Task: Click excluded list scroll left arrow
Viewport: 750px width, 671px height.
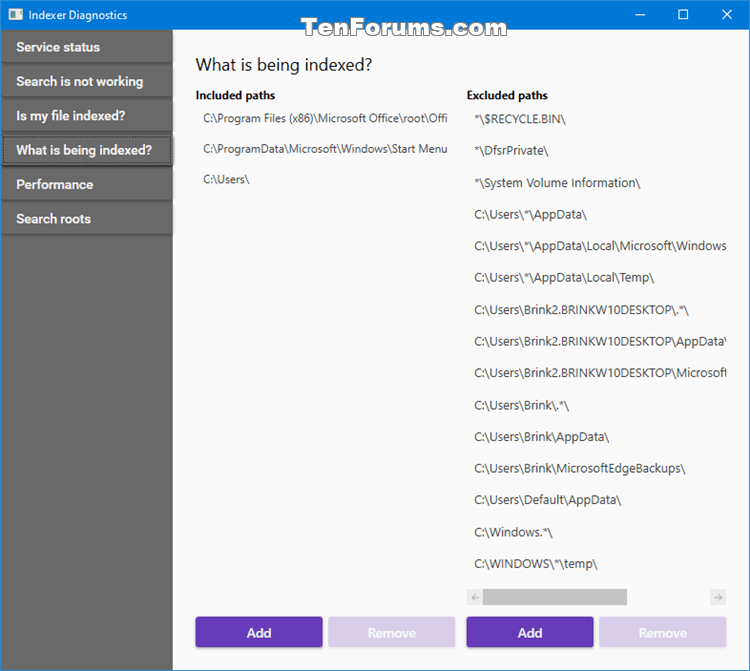Action: coord(474,597)
